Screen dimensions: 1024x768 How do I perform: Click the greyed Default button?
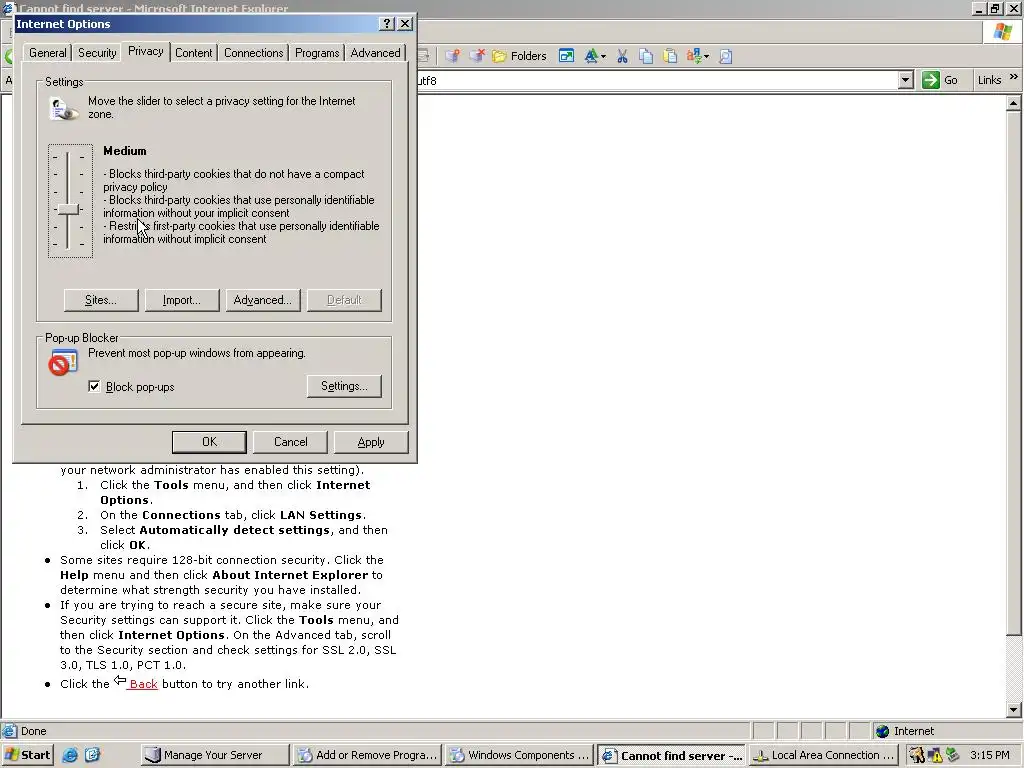344,300
